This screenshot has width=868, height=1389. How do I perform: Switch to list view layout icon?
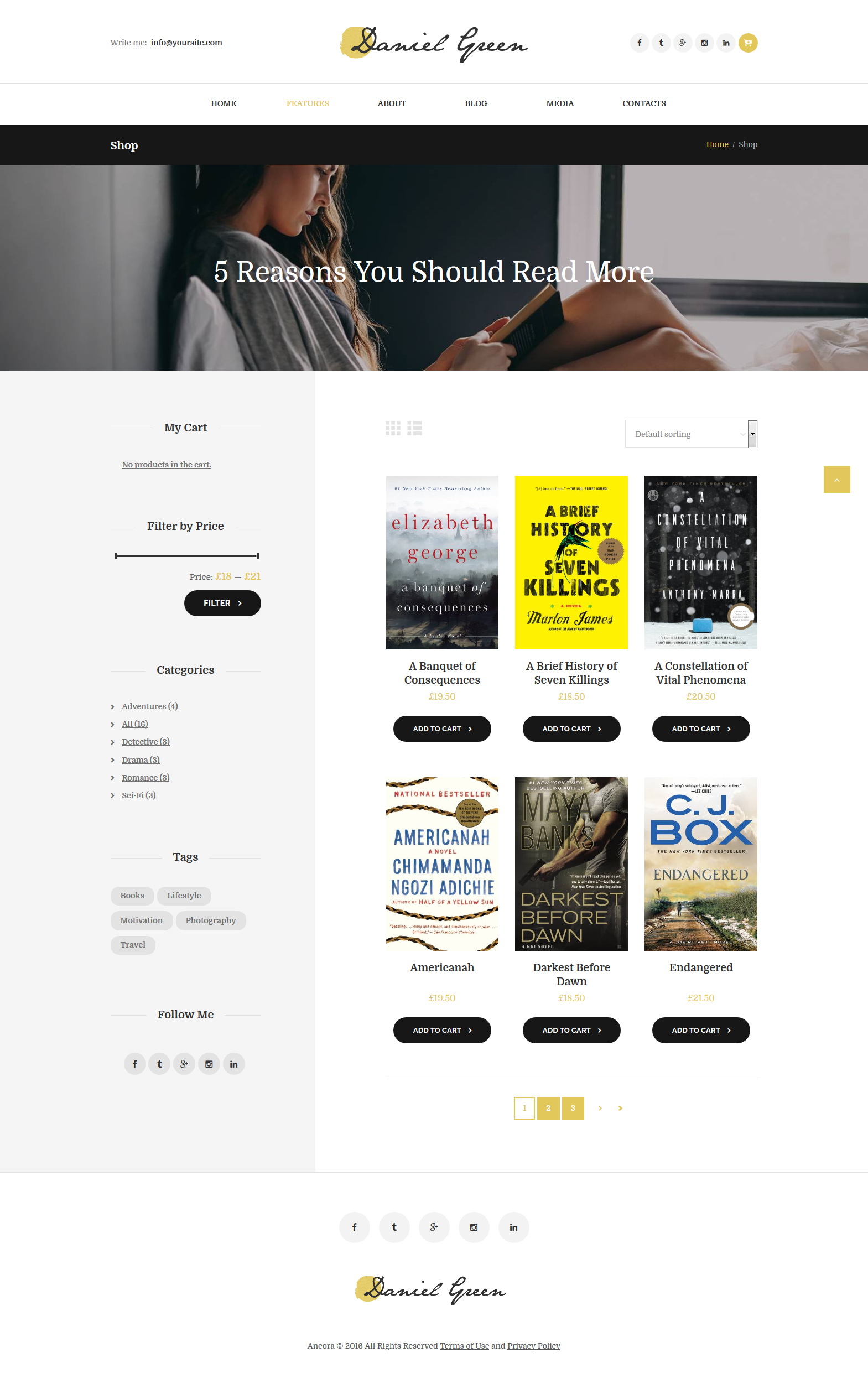414,428
